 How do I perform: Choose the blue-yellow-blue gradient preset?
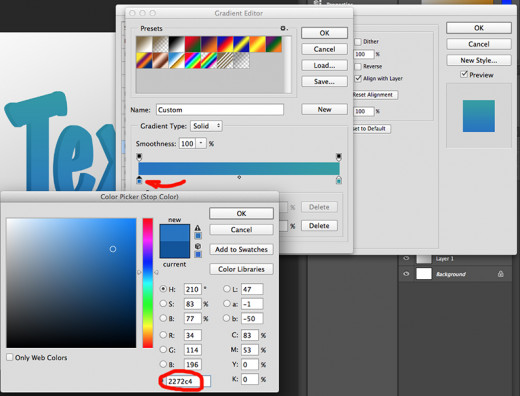241,44
